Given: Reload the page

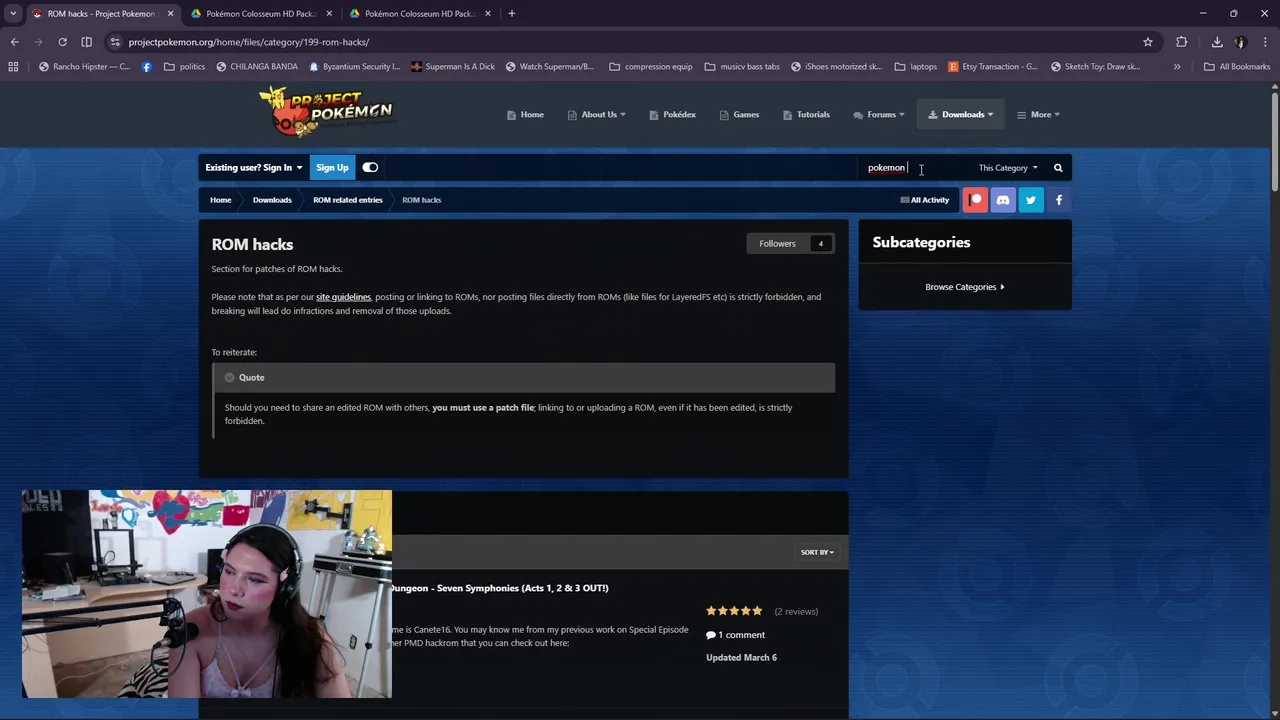Looking at the screenshot, I should click(62, 42).
